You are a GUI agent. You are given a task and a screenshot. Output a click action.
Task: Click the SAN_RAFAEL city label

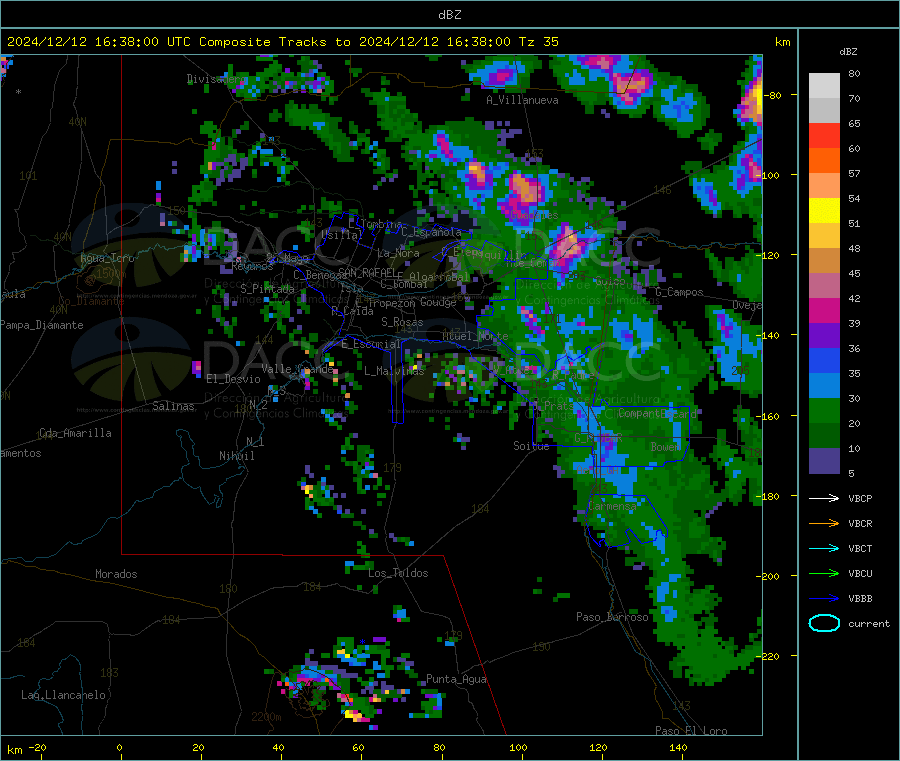click(x=367, y=272)
